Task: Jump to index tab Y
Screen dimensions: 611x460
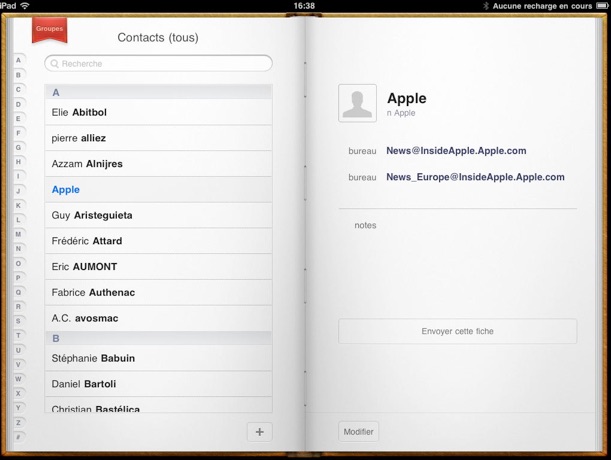Action: (18, 408)
